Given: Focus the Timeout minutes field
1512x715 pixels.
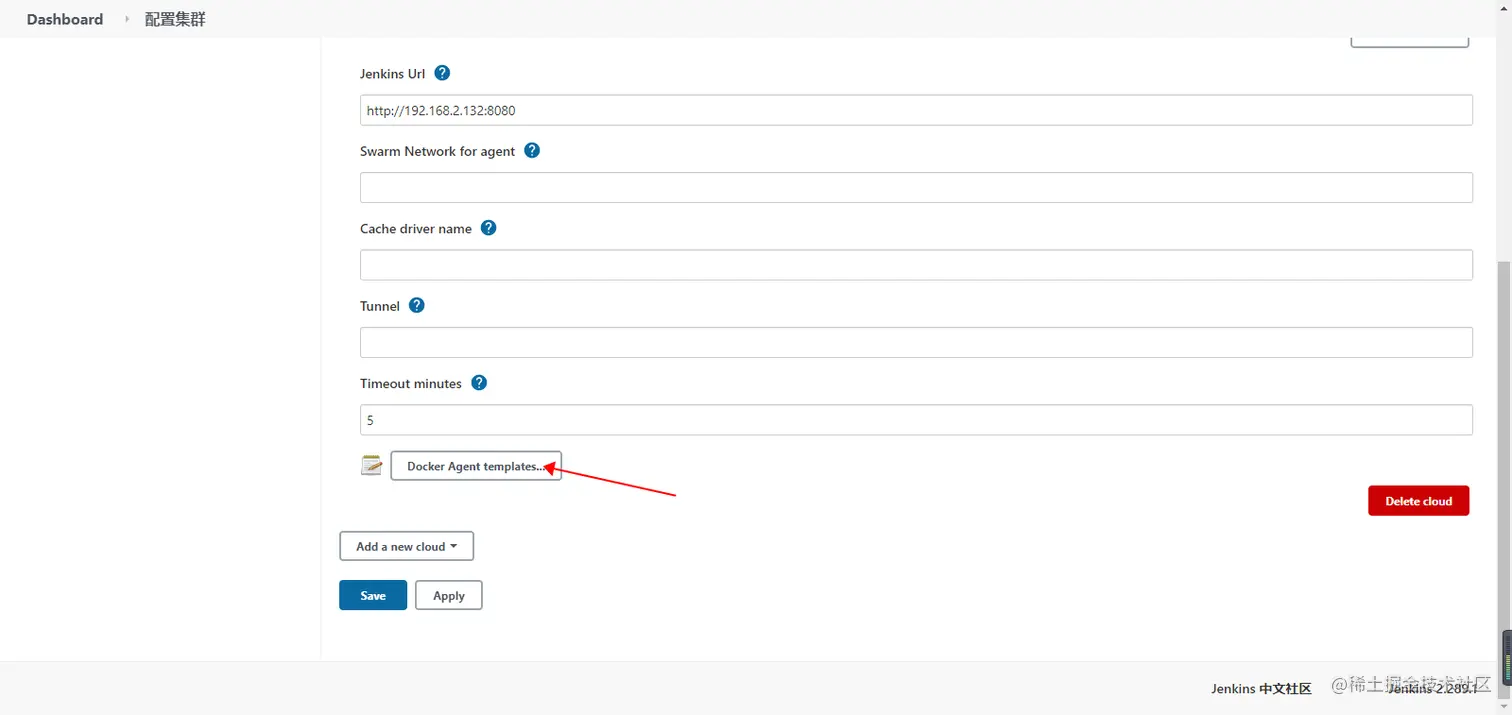Looking at the screenshot, I should tap(915, 420).
